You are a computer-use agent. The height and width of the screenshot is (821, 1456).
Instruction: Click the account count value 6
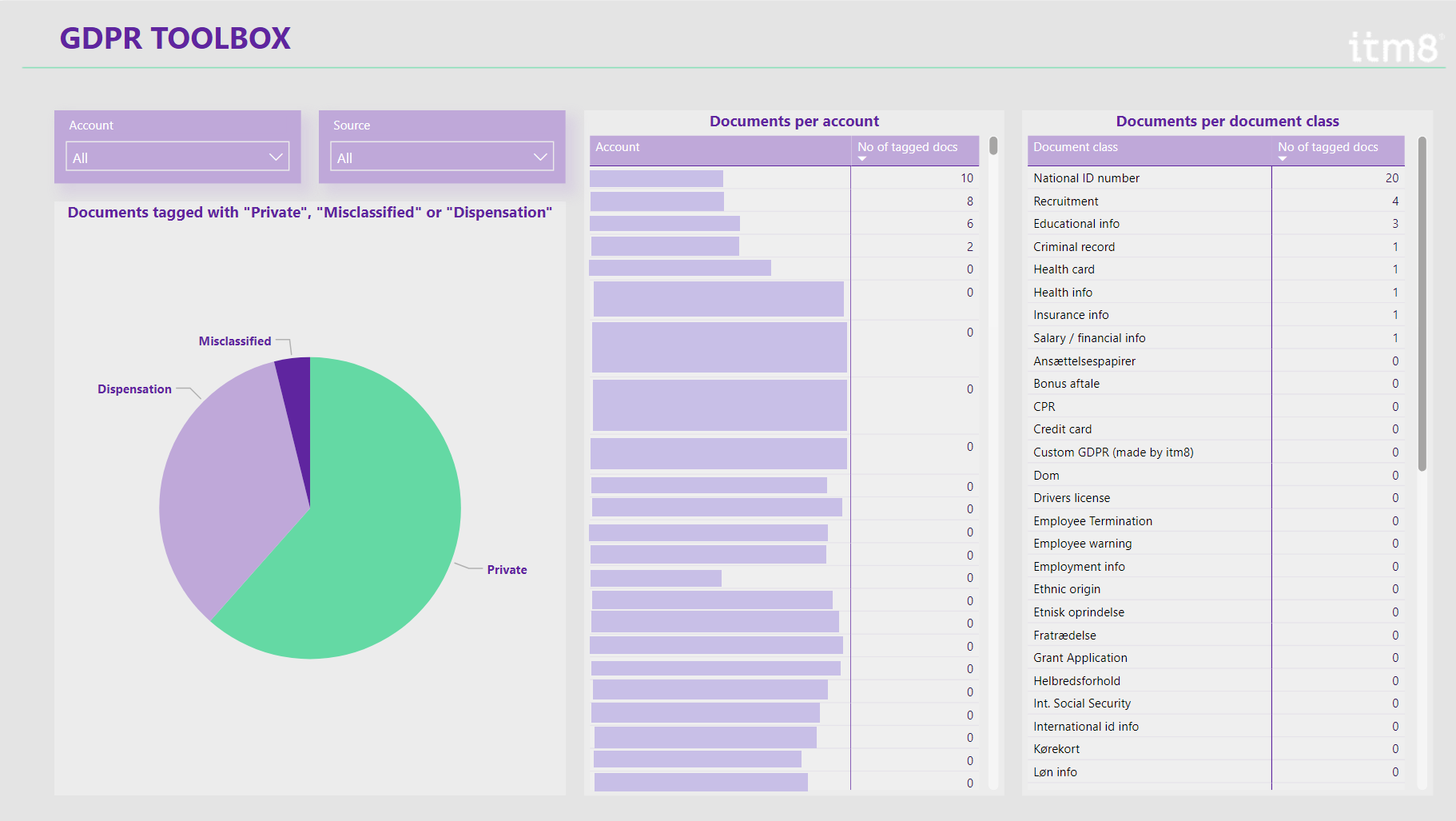click(970, 224)
